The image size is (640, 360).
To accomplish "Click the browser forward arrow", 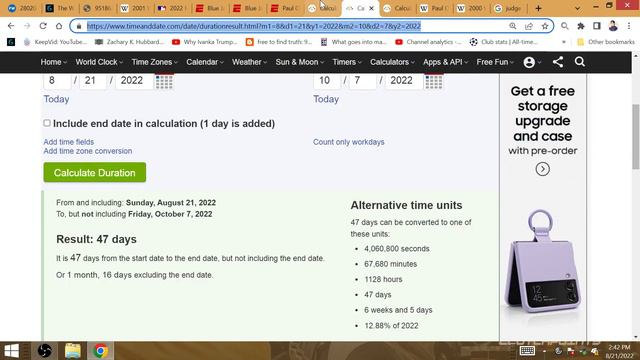I will click(x=27, y=26).
